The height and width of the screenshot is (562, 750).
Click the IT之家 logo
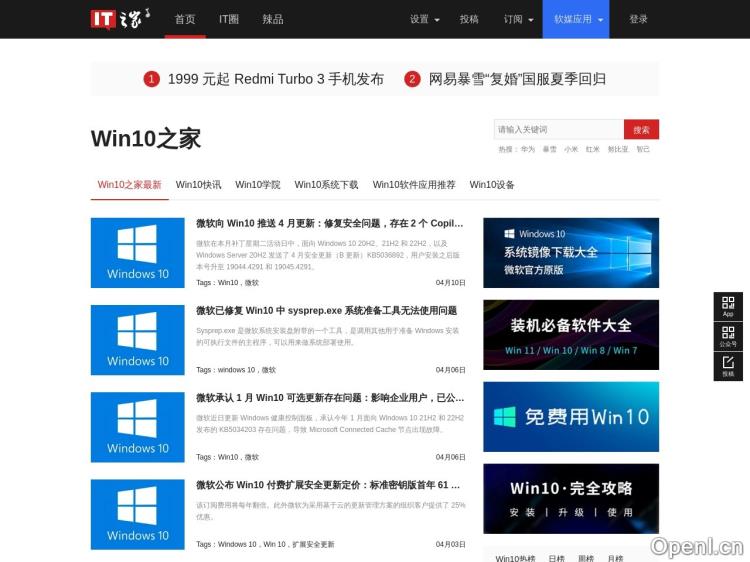coord(121,19)
